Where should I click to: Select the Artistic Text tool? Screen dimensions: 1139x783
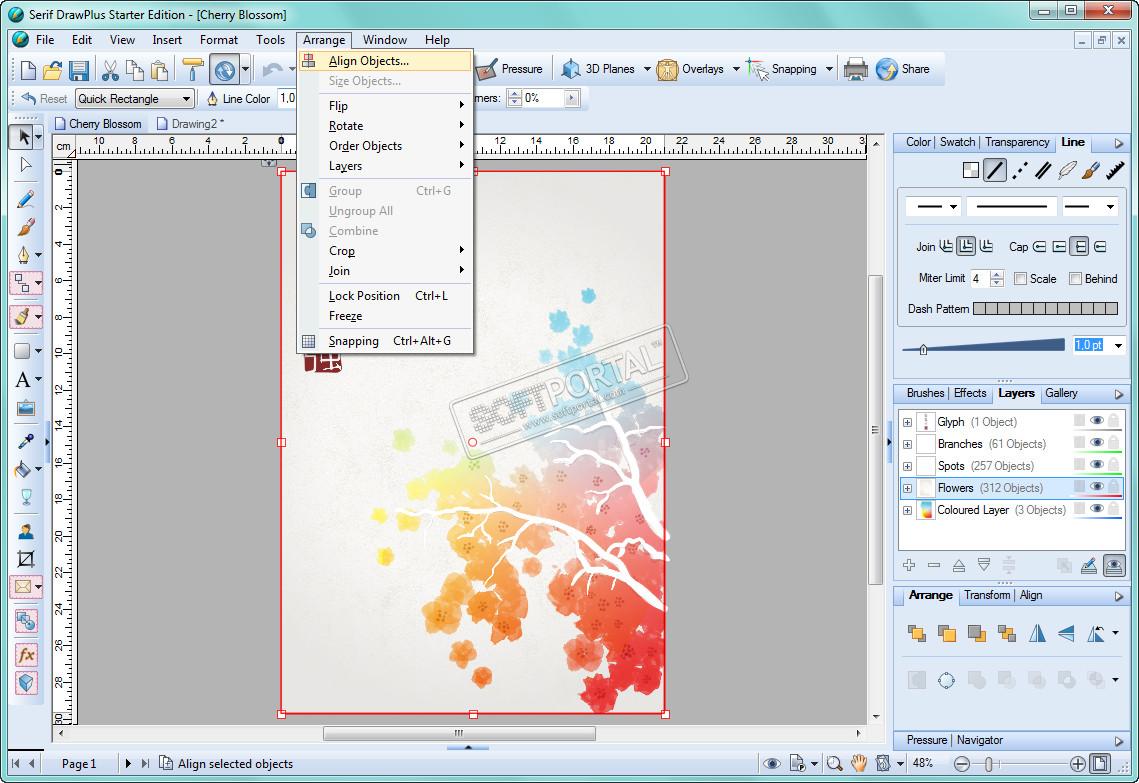click(x=23, y=379)
